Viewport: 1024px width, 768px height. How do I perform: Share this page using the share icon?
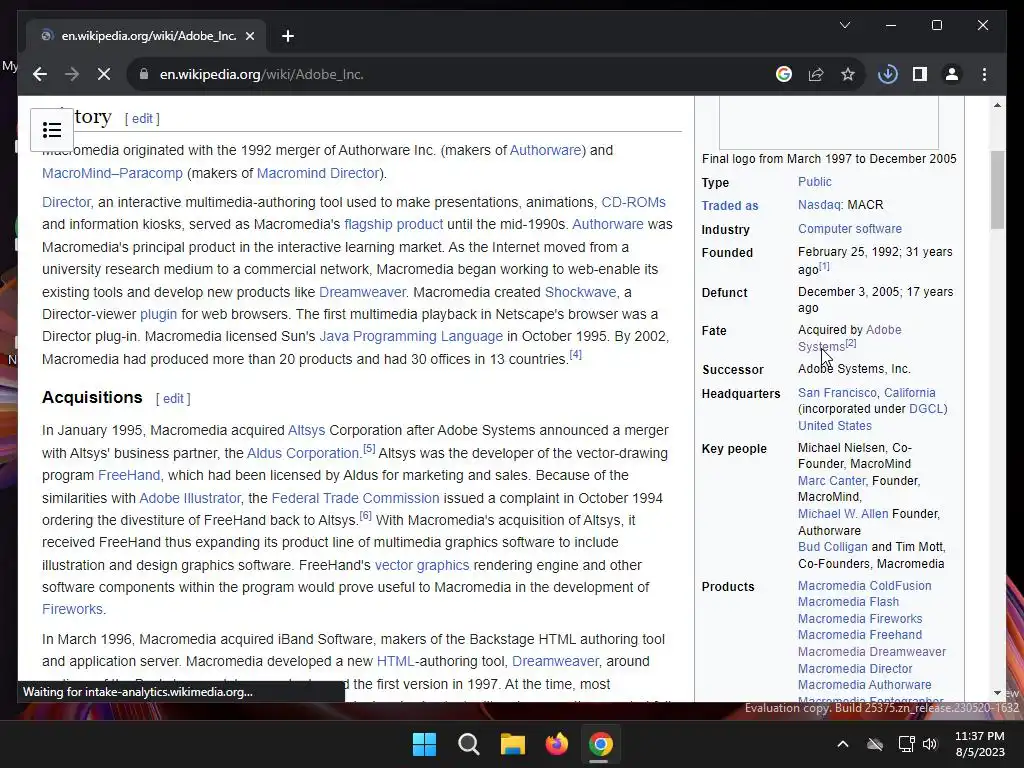tap(816, 74)
